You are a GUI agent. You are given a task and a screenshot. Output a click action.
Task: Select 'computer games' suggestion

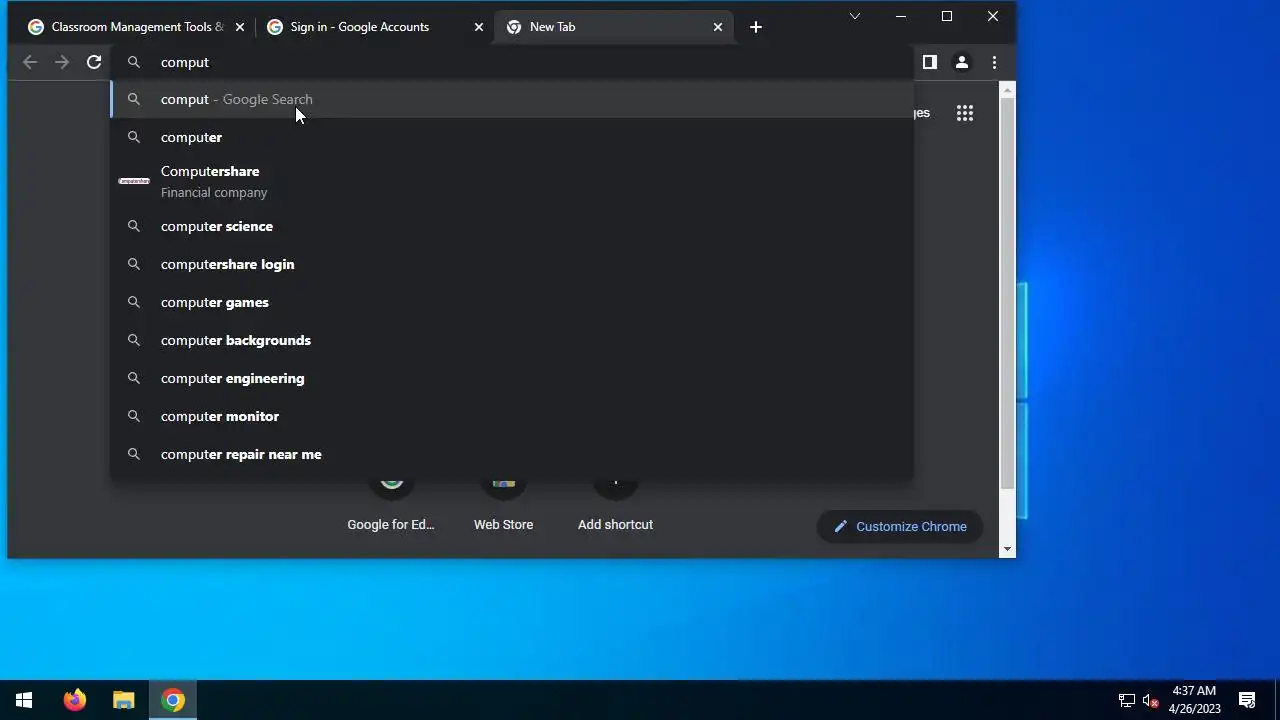pos(511,302)
